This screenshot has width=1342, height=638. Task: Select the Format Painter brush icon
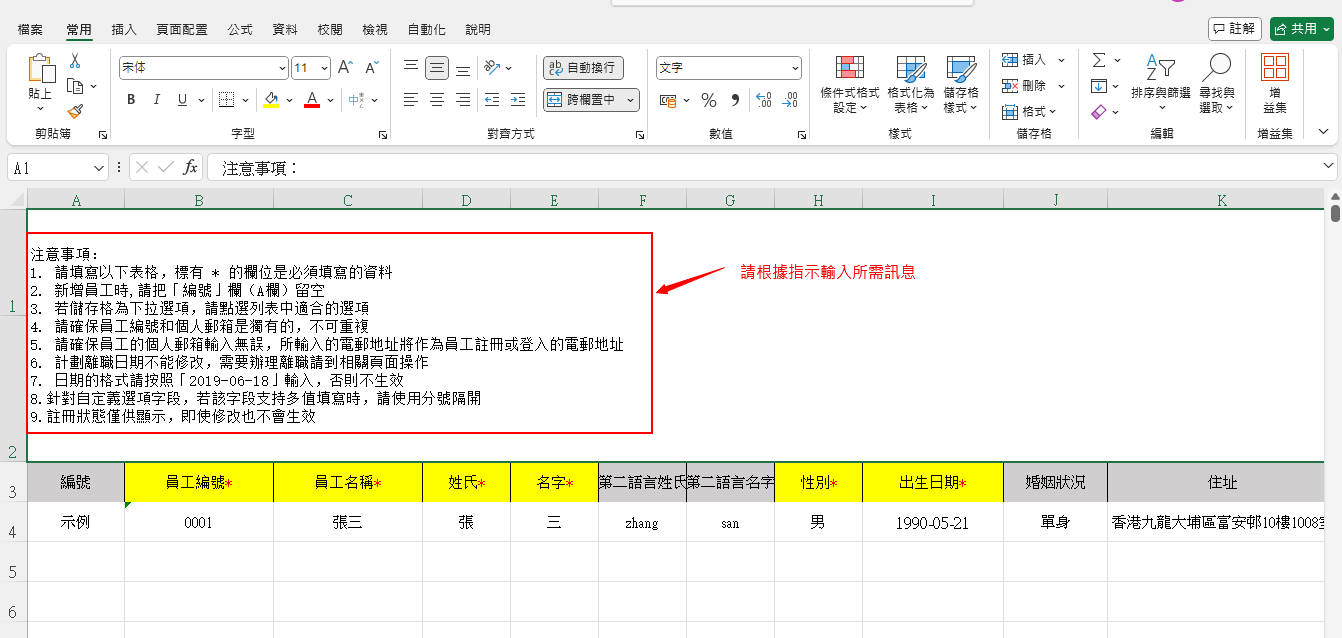click(x=74, y=111)
